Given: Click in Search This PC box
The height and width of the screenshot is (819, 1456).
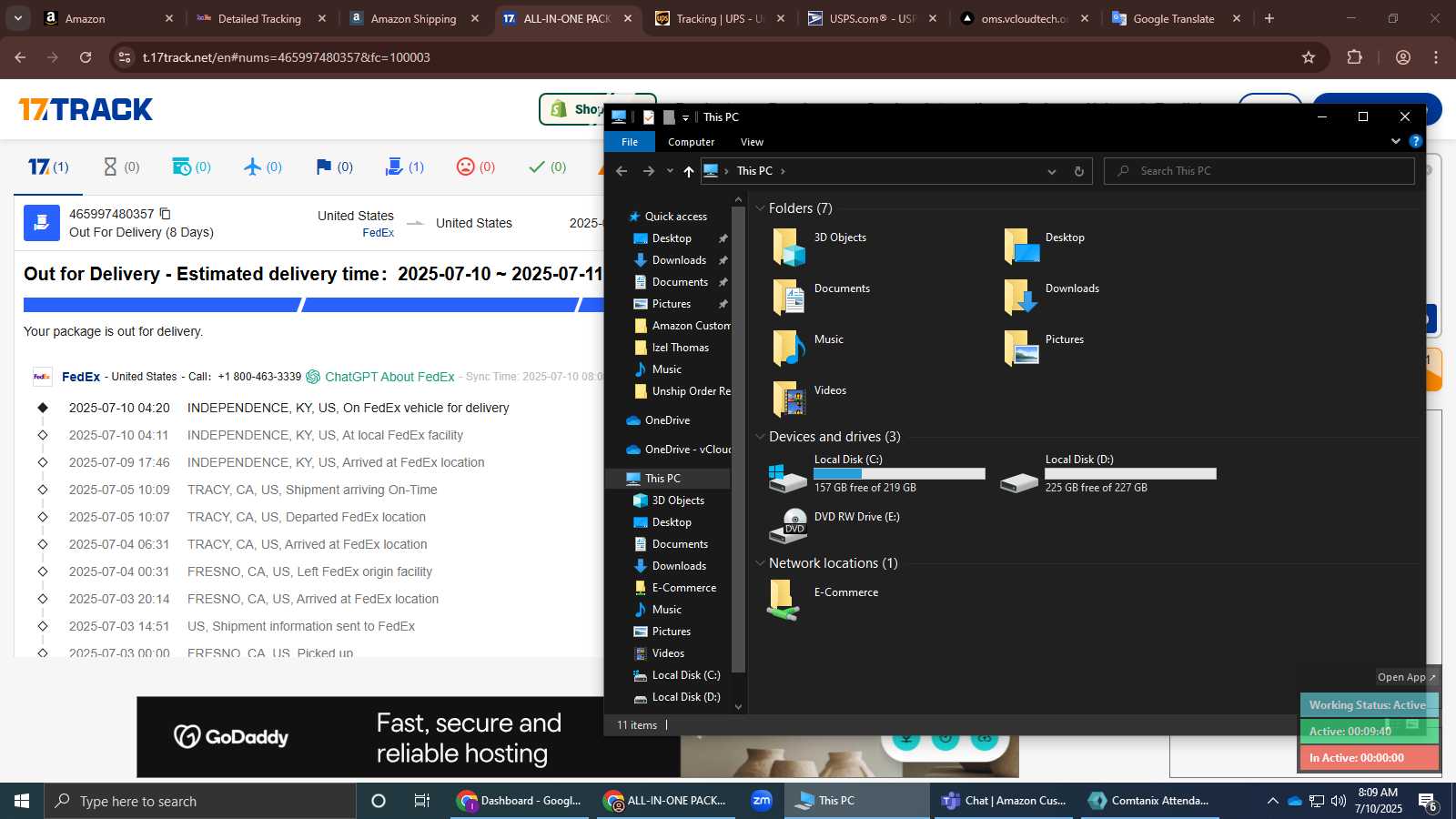Looking at the screenshot, I should (1259, 171).
